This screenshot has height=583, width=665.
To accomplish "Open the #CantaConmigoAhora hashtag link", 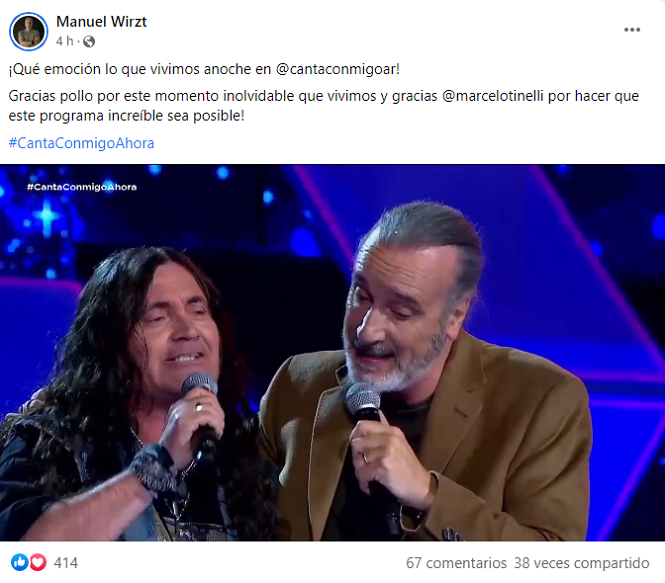I will coord(81,143).
